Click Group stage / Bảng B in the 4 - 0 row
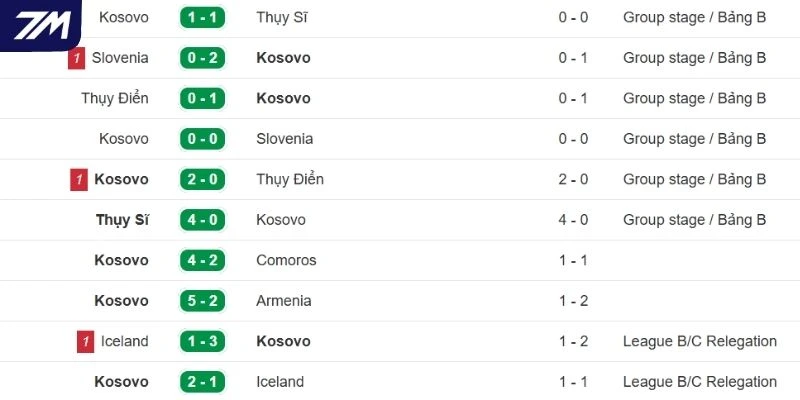800x400 pixels. pos(694,220)
